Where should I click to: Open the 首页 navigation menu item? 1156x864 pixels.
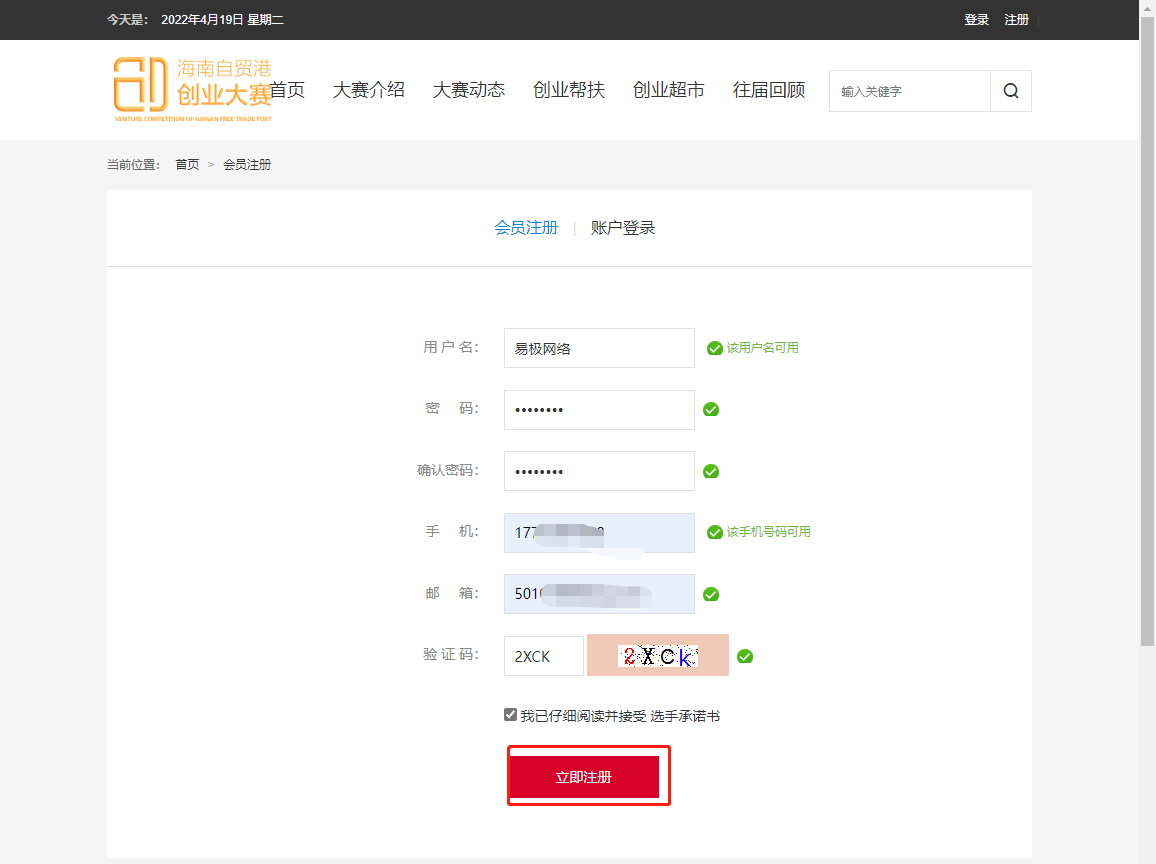(x=288, y=90)
